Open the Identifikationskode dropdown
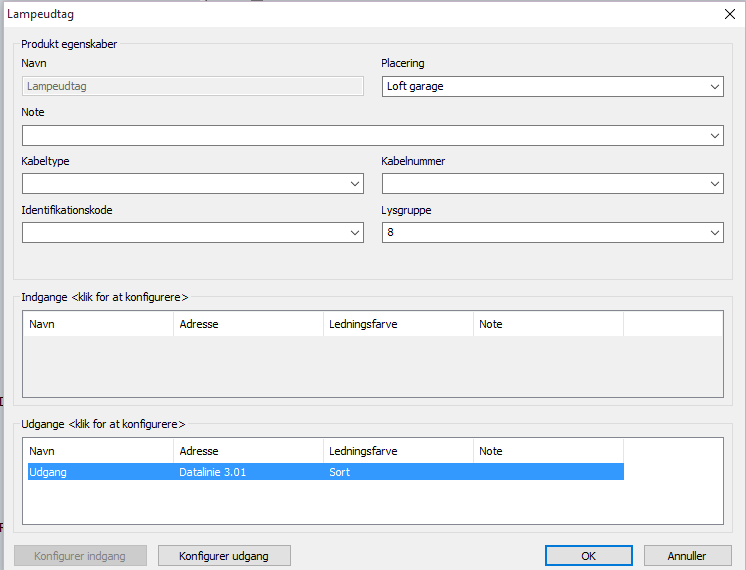Viewport: 746px width, 570px height. click(355, 233)
